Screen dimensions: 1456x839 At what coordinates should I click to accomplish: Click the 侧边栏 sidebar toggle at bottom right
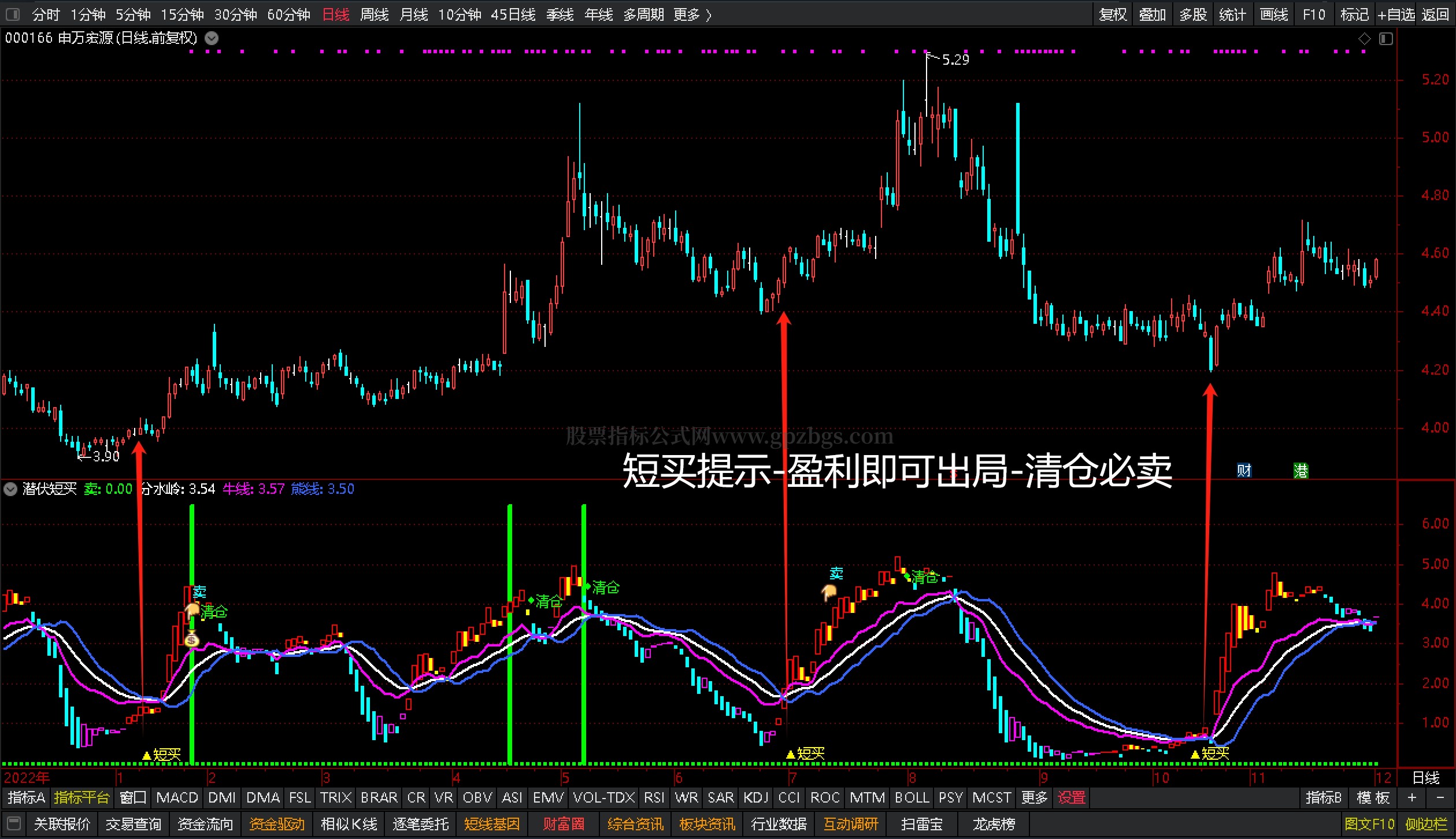(x=1426, y=823)
